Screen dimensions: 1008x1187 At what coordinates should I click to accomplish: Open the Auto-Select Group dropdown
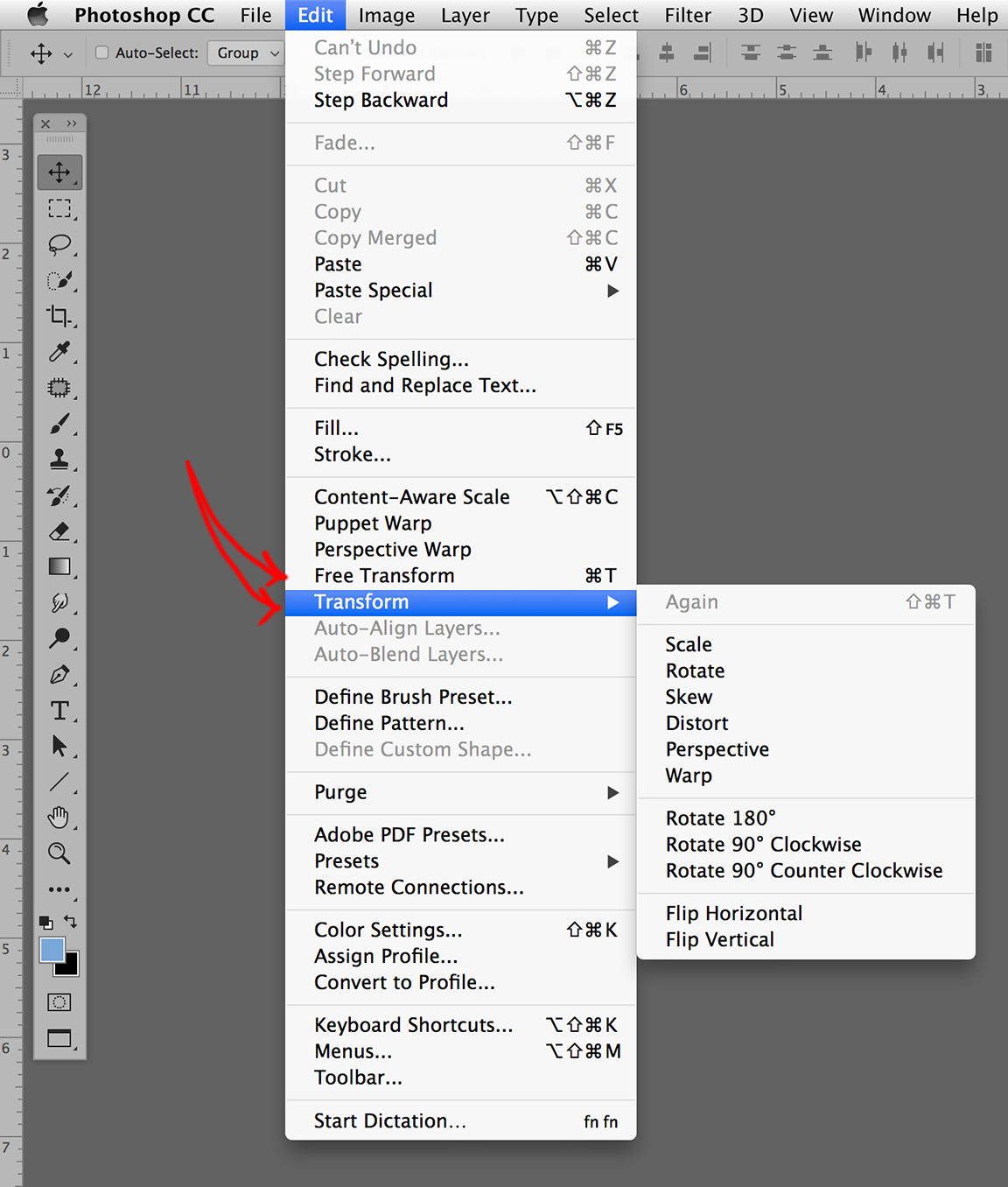(245, 53)
